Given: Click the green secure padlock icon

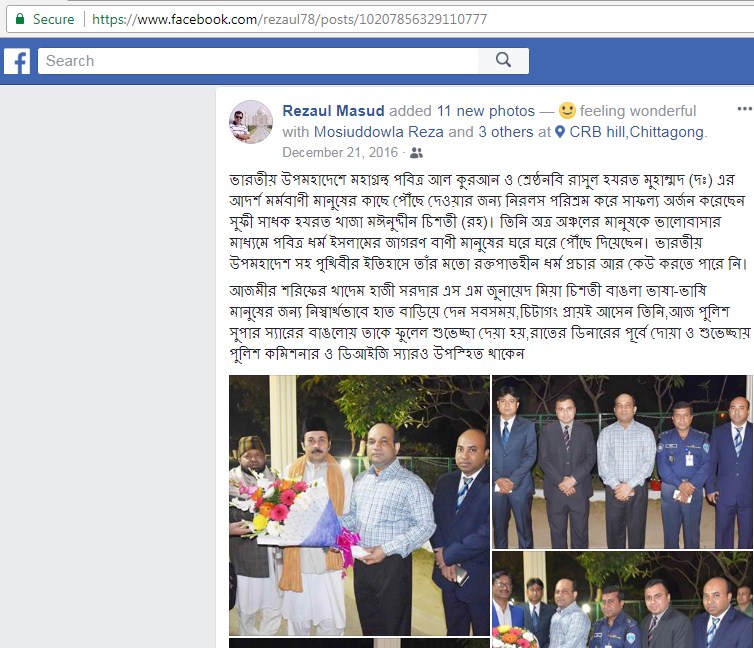Looking at the screenshot, I should 20,19.
